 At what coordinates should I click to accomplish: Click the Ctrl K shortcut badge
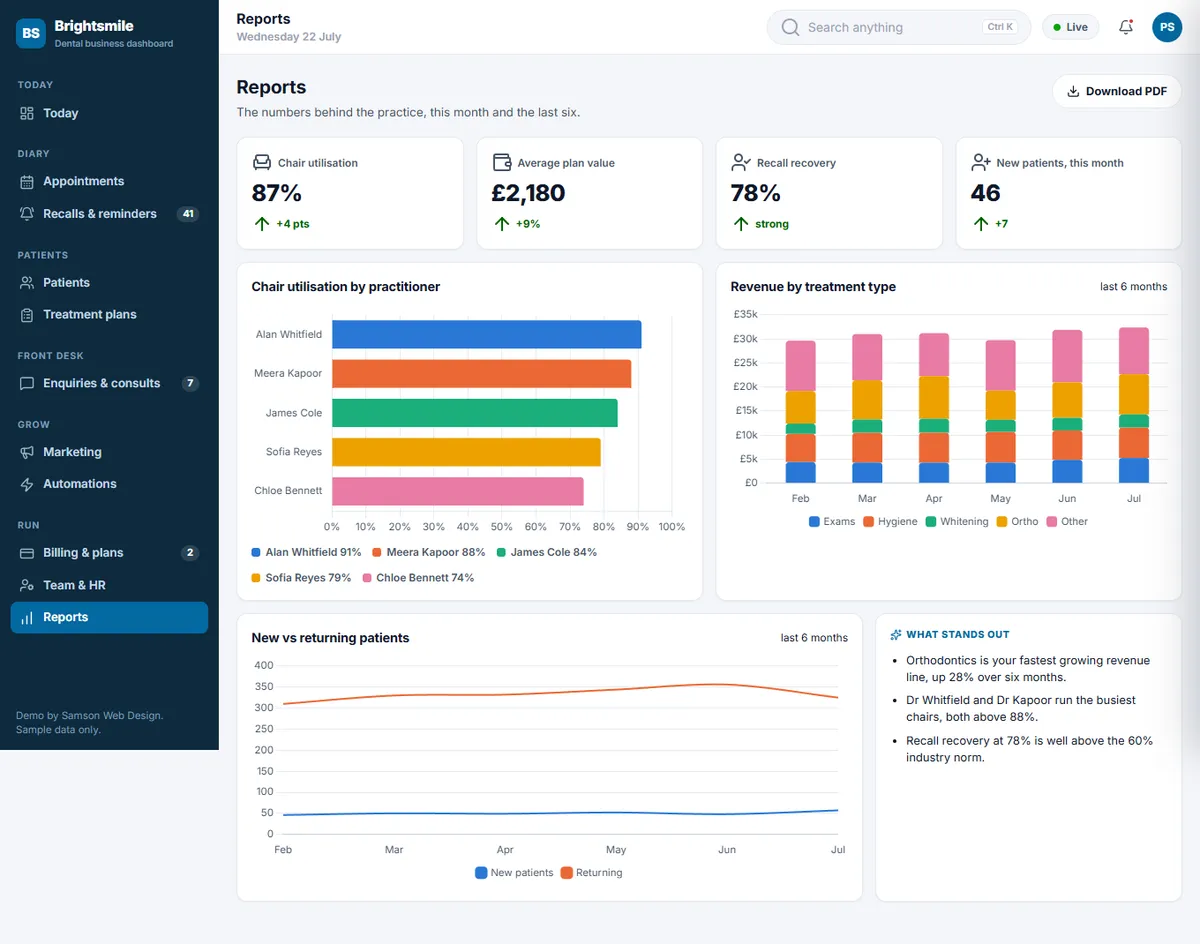(1000, 27)
